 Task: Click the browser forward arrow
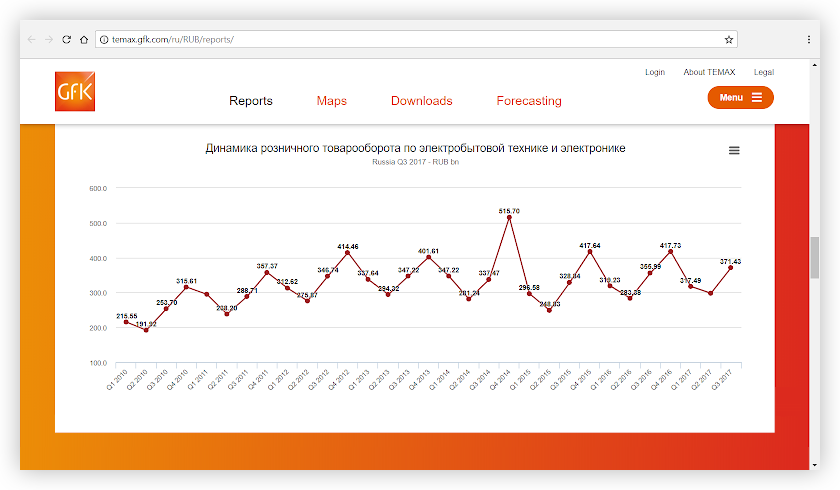[49, 39]
